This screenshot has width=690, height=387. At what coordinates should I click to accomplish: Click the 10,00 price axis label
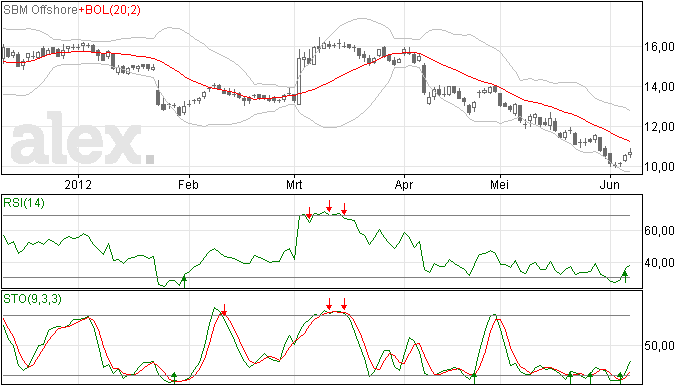point(659,166)
